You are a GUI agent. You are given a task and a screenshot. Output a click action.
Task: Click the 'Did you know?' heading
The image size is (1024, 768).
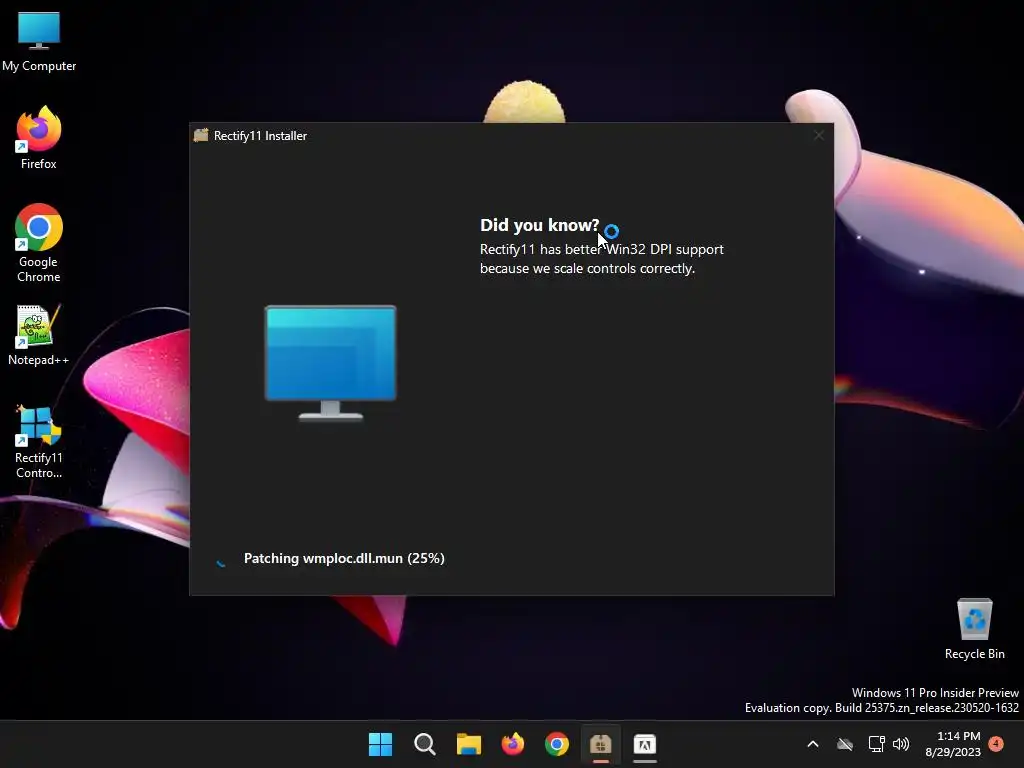click(x=539, y=225)
